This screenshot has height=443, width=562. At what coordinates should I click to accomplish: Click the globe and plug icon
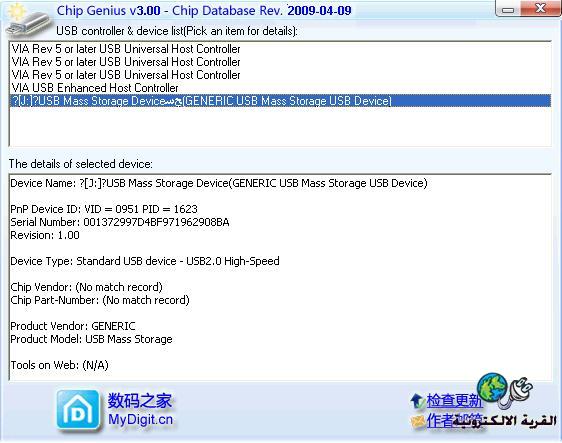(x=504, y=390)
